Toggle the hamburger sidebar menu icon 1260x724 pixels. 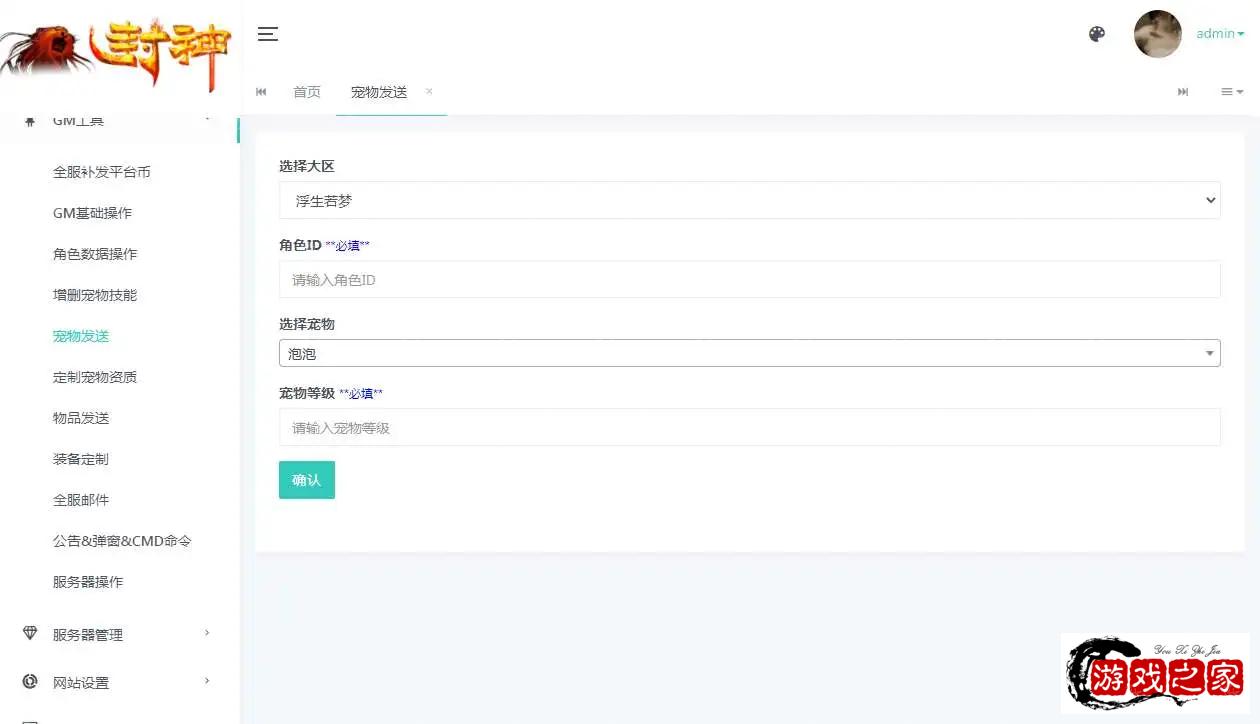point(267,34)
